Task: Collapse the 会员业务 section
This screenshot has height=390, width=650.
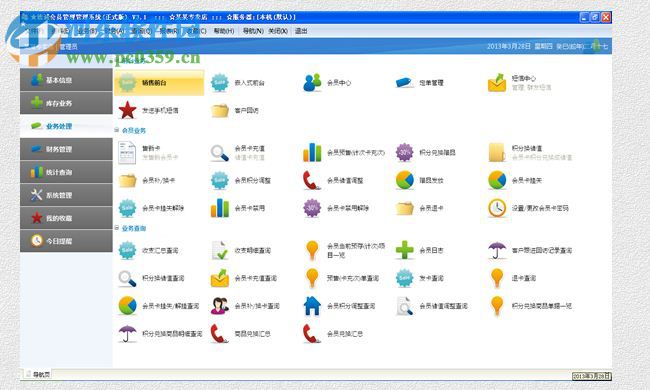Action: pos(117,130)
